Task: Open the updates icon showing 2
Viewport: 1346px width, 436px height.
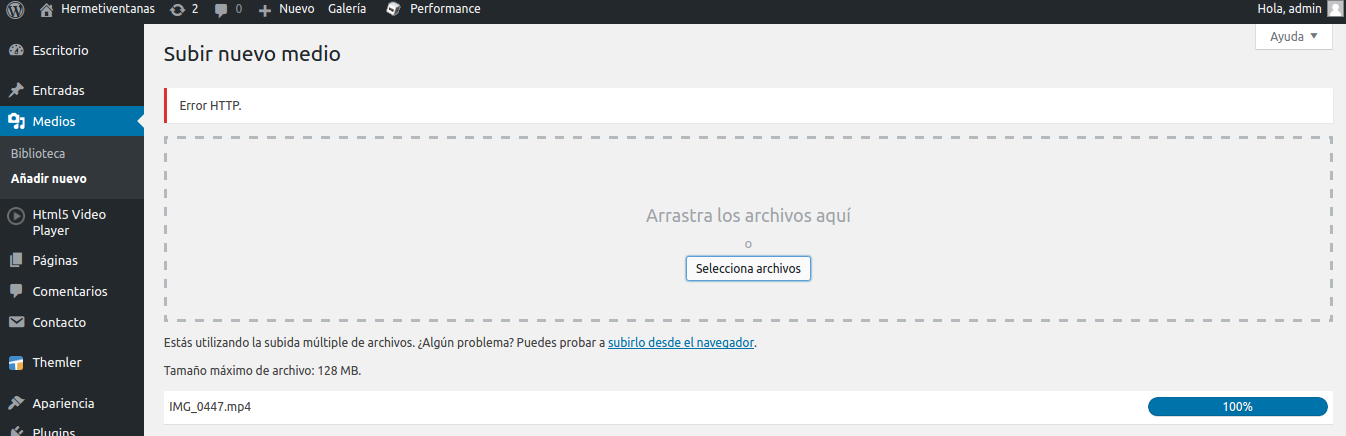Action: click(x=177, y=9)
